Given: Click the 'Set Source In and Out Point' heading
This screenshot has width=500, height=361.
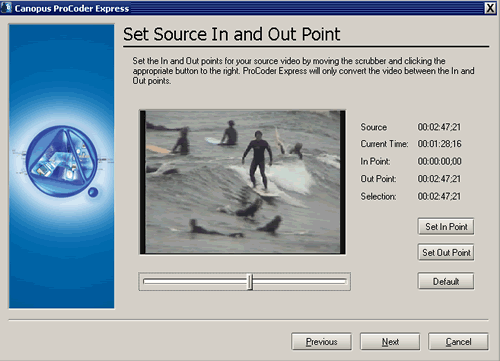Looking at the screenshot, I should [x=232, y=34].
